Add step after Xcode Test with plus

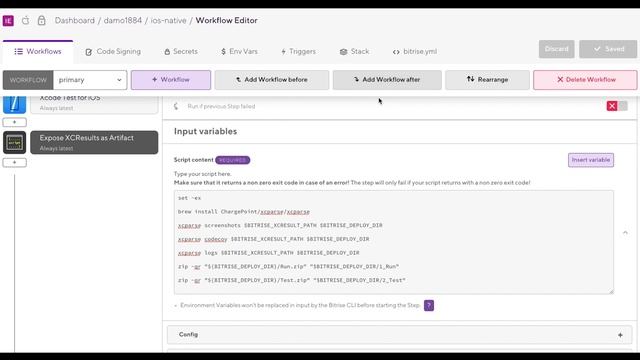tap(14, 122)
